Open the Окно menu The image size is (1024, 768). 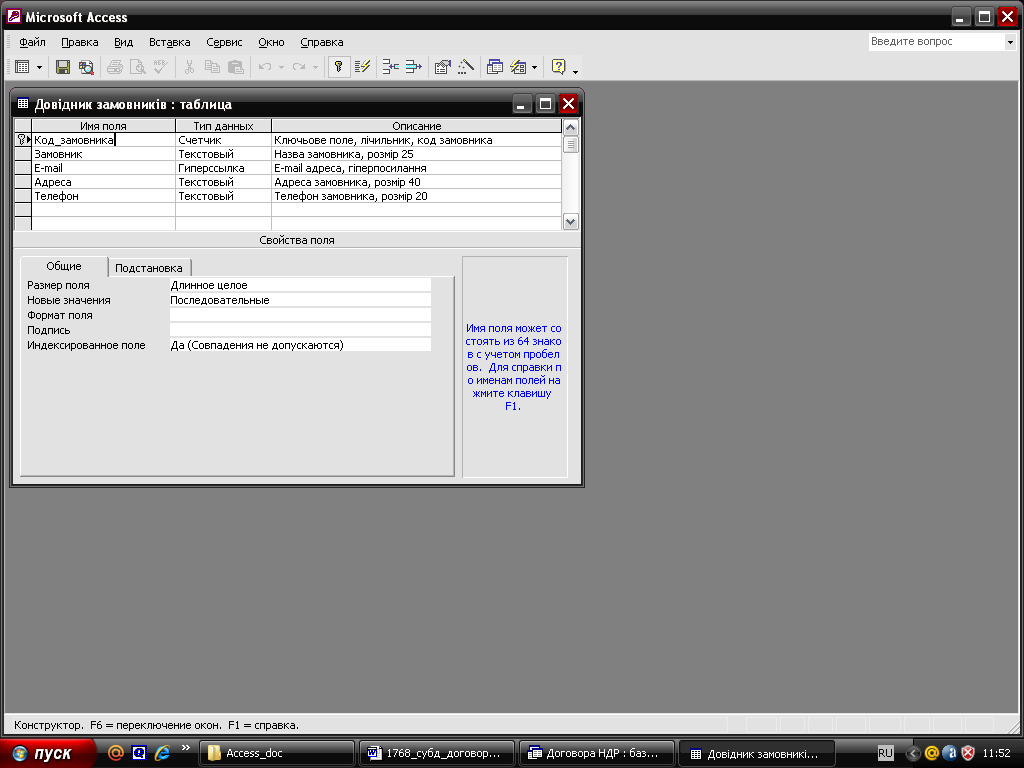[271, 42]
